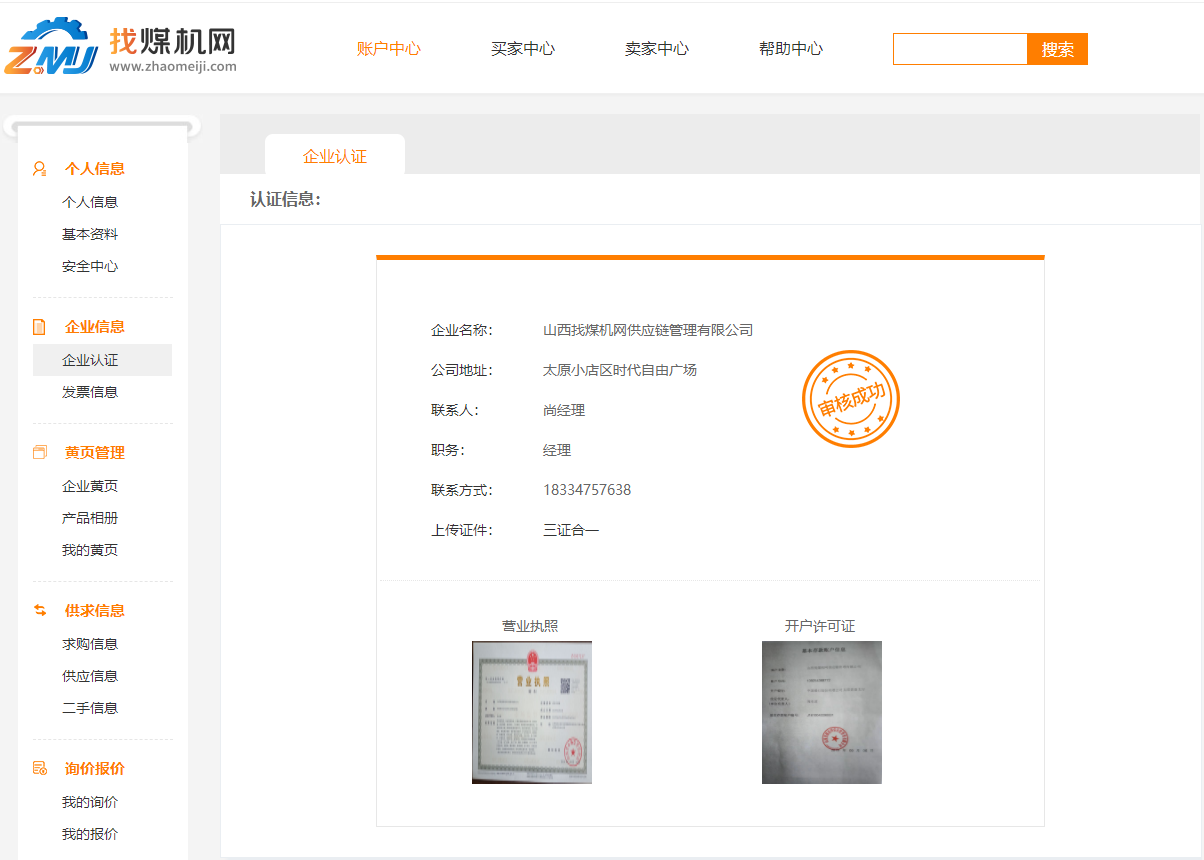Select the 企业认证 tab
This screenshot has width=1204, height=860.
coord(335,157)
